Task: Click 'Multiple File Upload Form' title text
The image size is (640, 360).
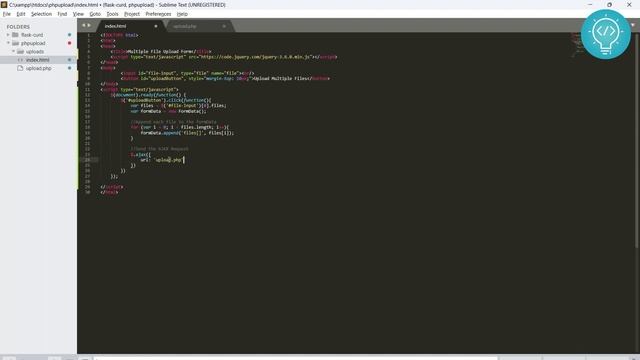Action: [x=161, y=51]
